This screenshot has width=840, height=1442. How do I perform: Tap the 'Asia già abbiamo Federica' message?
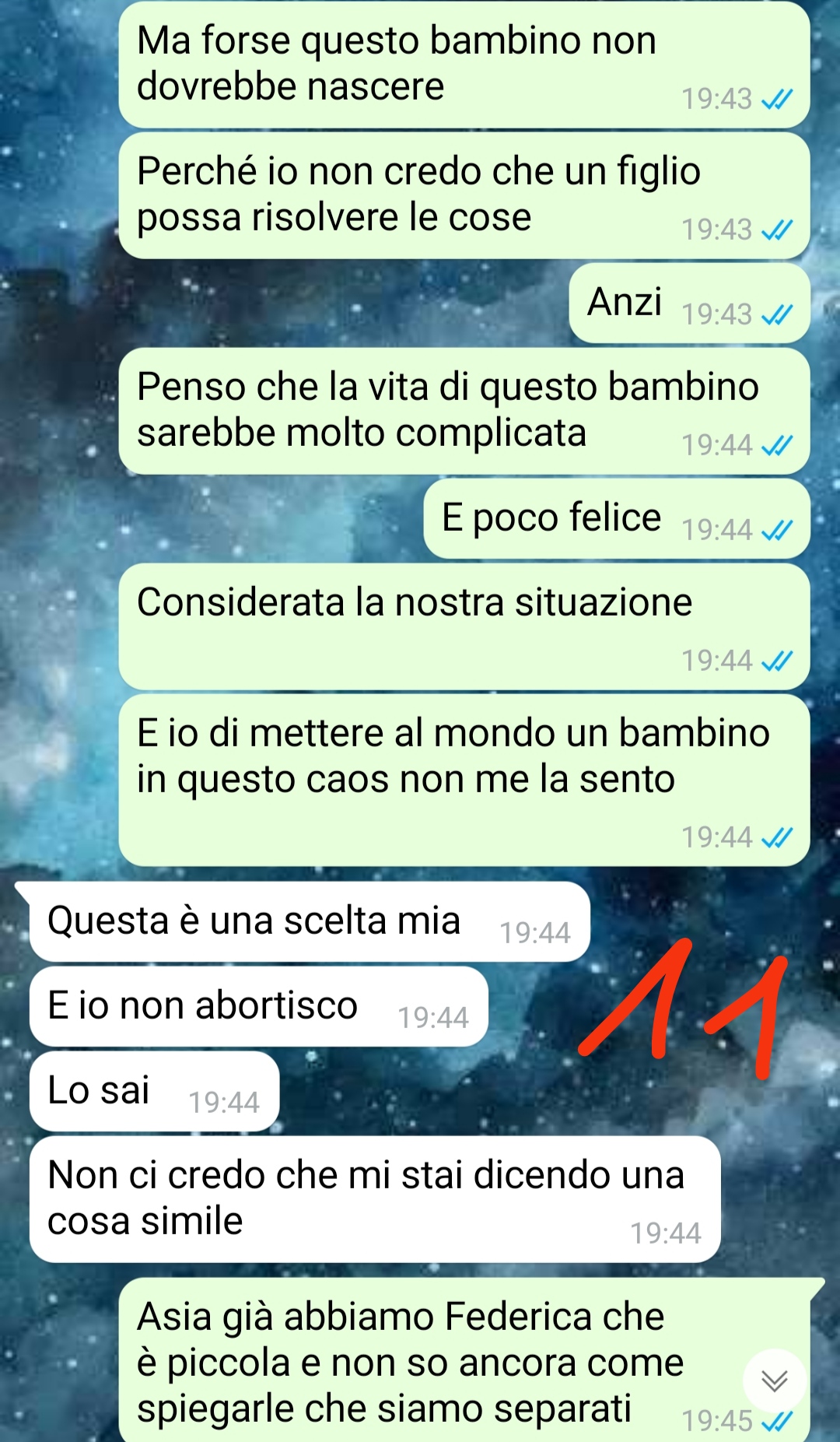point(464,1360)
